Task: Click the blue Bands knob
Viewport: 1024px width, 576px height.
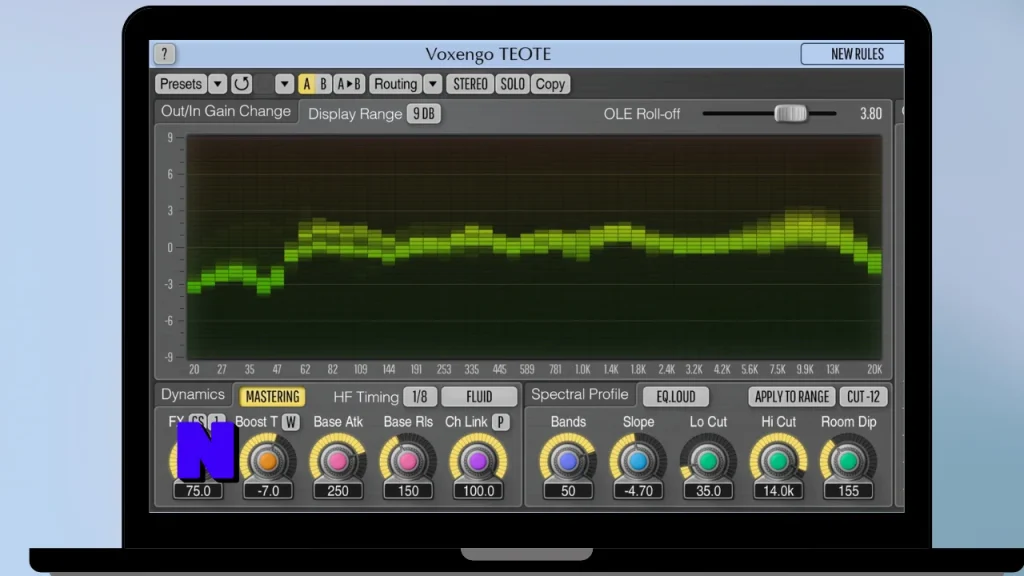Action: [x=568, y=461]
